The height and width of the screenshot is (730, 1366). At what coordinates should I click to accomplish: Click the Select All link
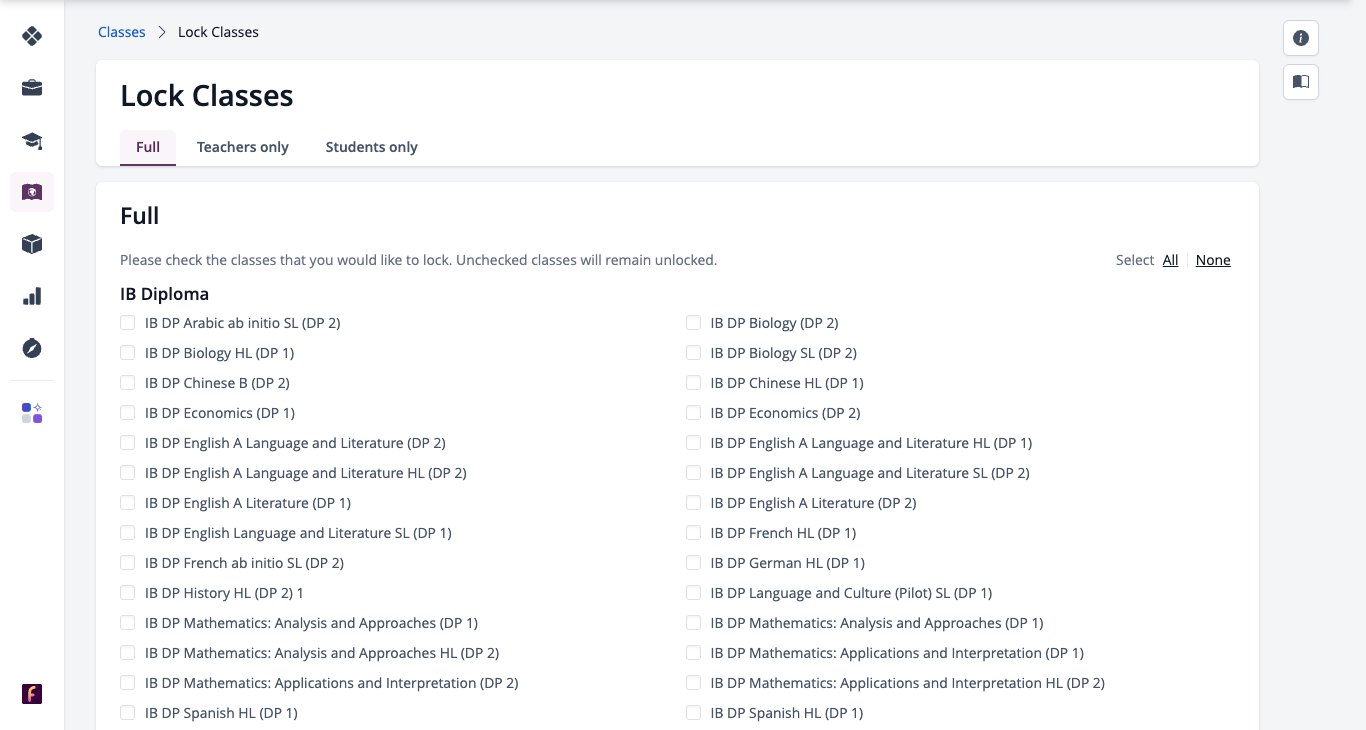coord(1170,260)
